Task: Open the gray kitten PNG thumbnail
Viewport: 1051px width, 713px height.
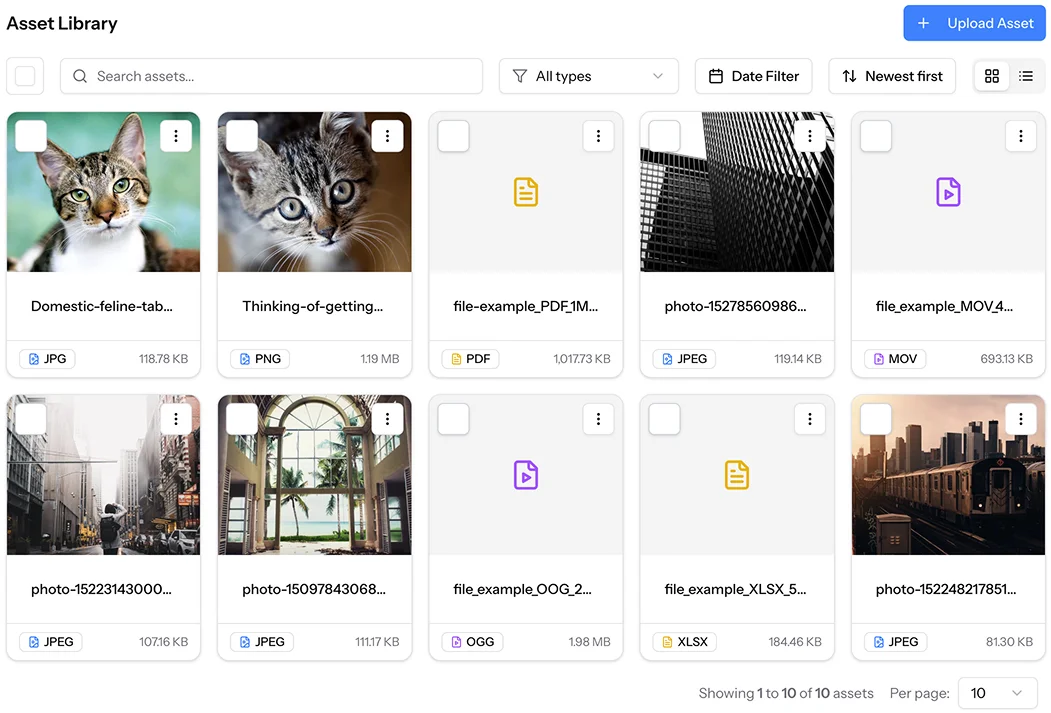Action: pyautogui.click(x=314, y=192)
